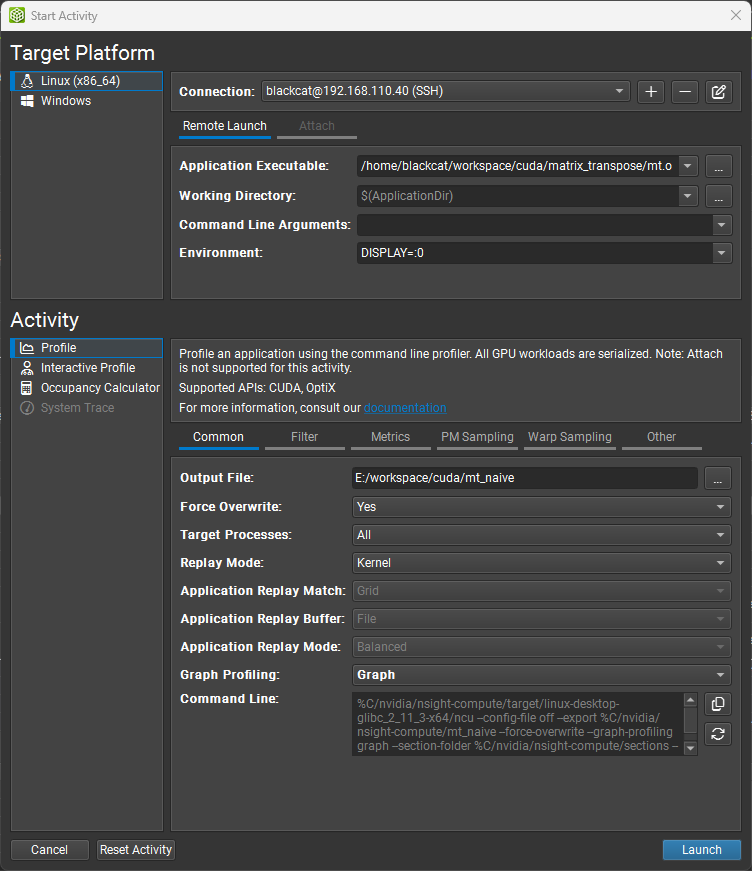This screenshot has height=871, width=752.
Task: Remove the connection with minus button
Action: (684, 92)
